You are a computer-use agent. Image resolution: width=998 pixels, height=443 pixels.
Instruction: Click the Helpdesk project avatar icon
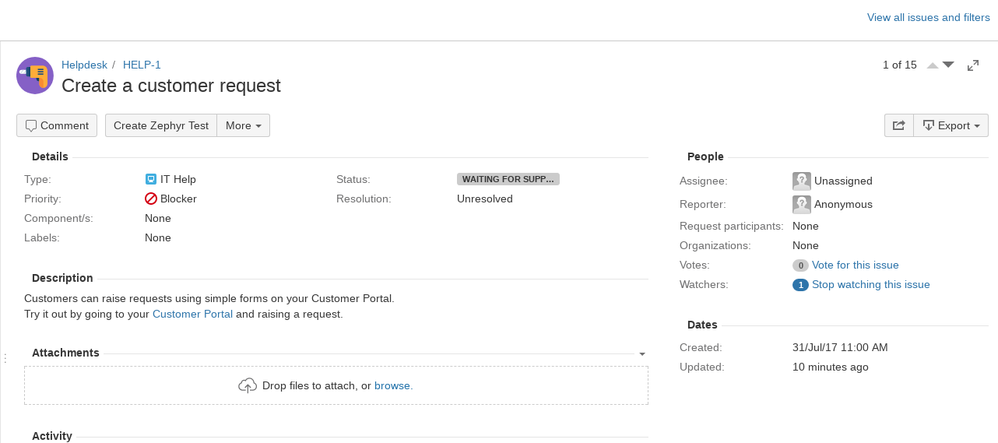35,75
